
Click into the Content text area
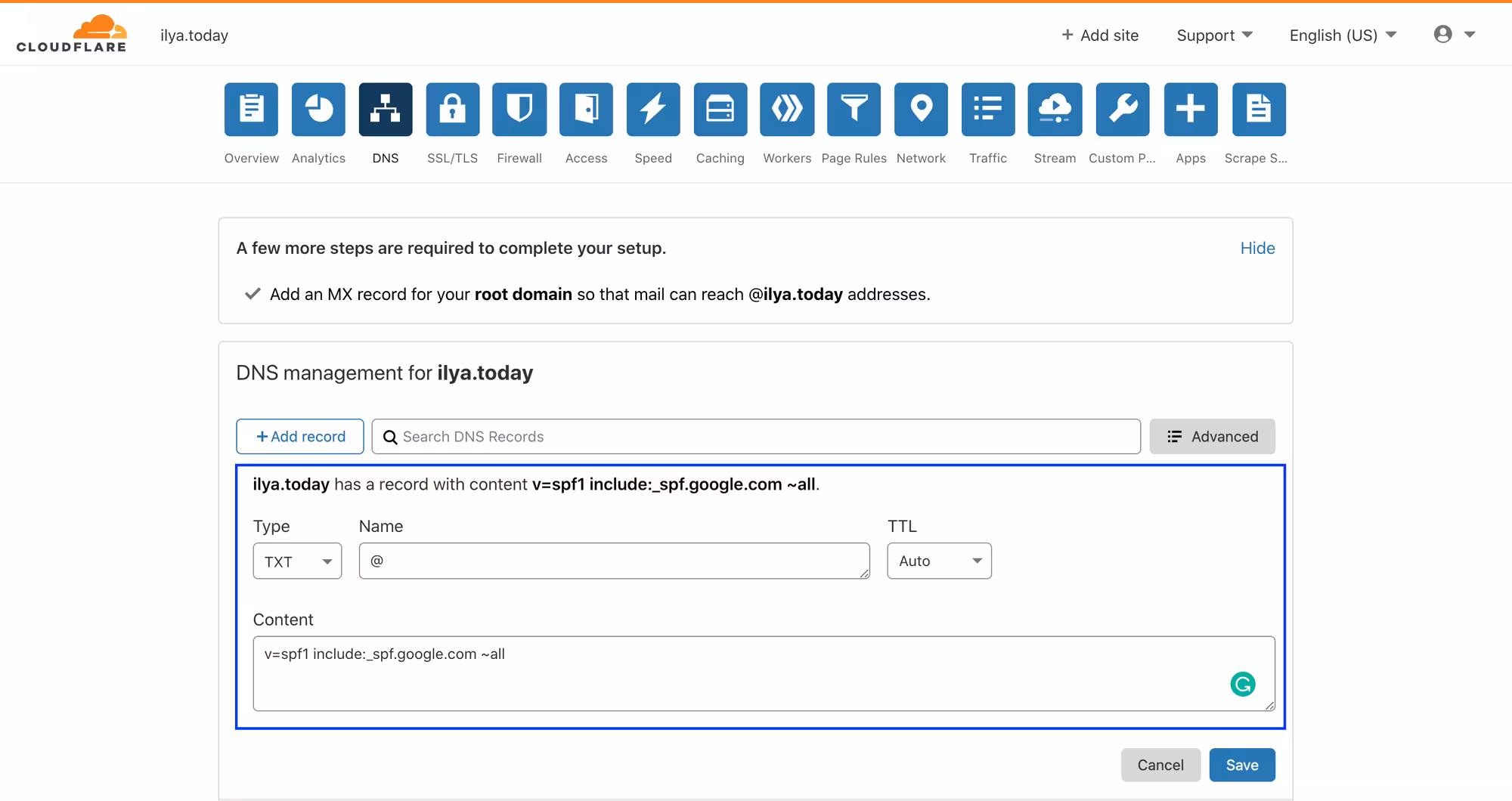pos(764,673)
